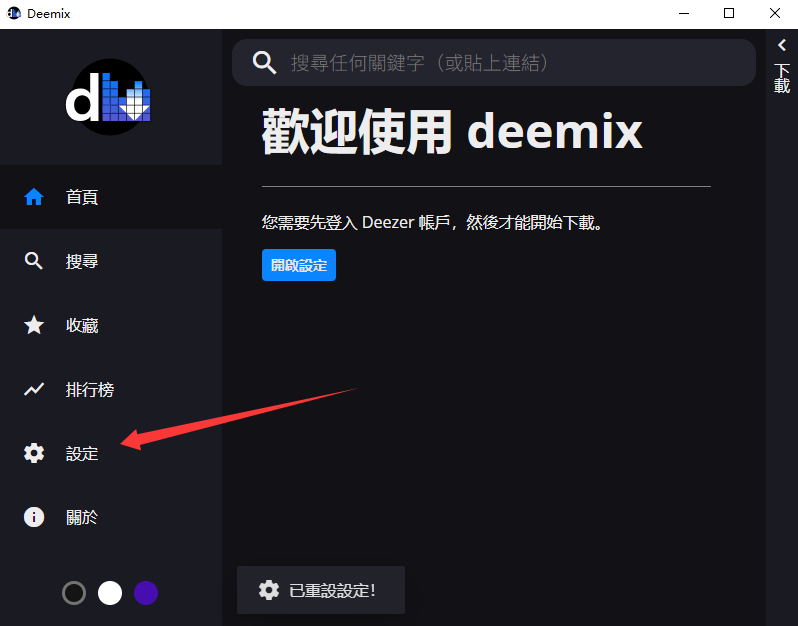The width and height of the screenshot is (798, 626).
Task: Go to the 搜尋 page
Action: (111, 261)
